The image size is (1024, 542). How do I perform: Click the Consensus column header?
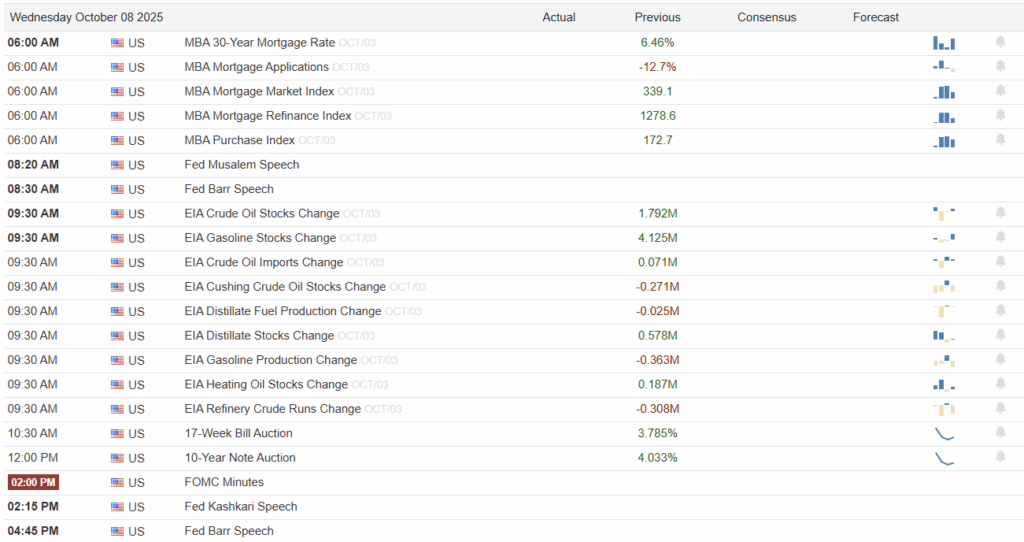click(766, 17)
